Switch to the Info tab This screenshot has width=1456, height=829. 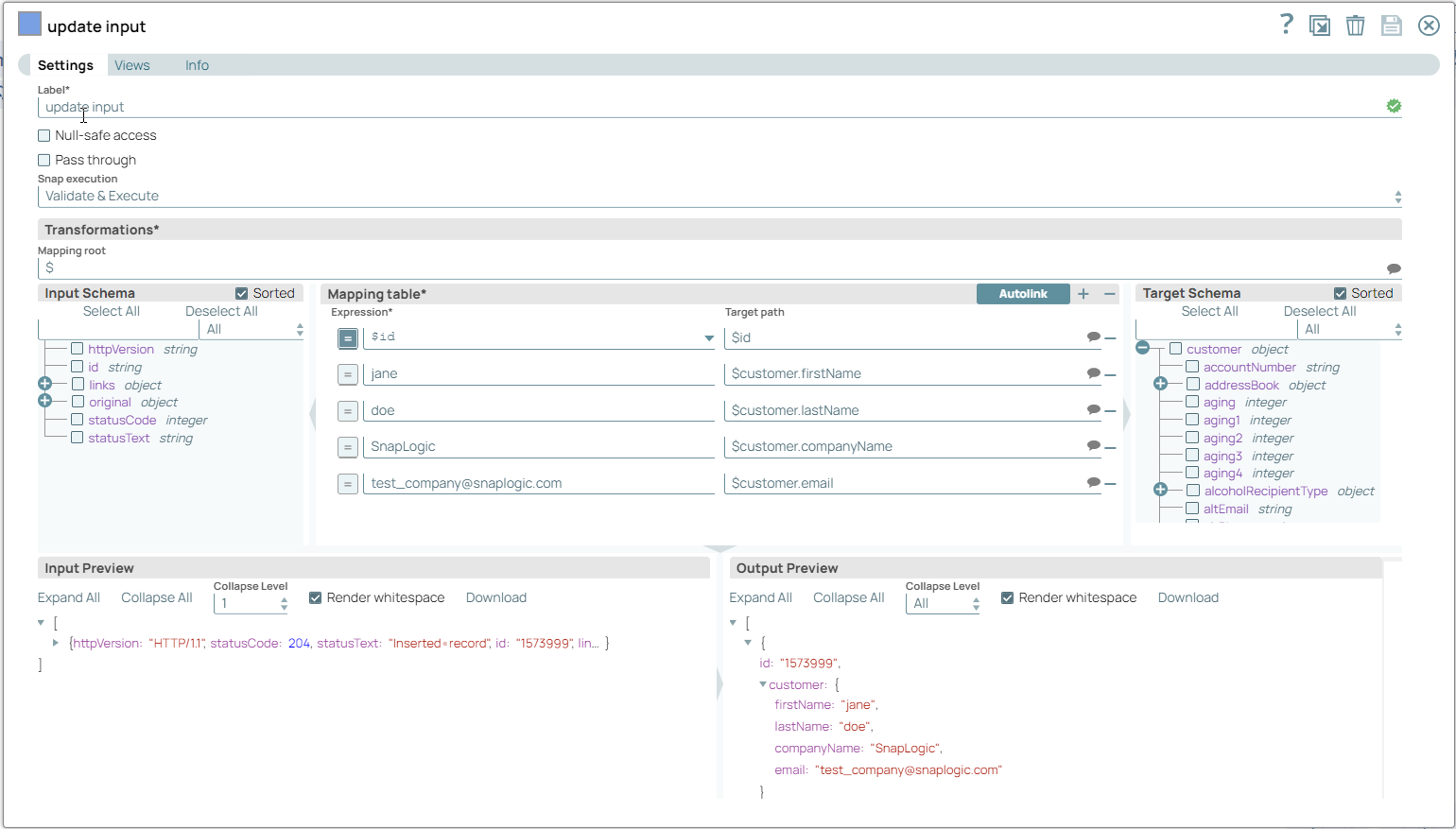point(197,65)
